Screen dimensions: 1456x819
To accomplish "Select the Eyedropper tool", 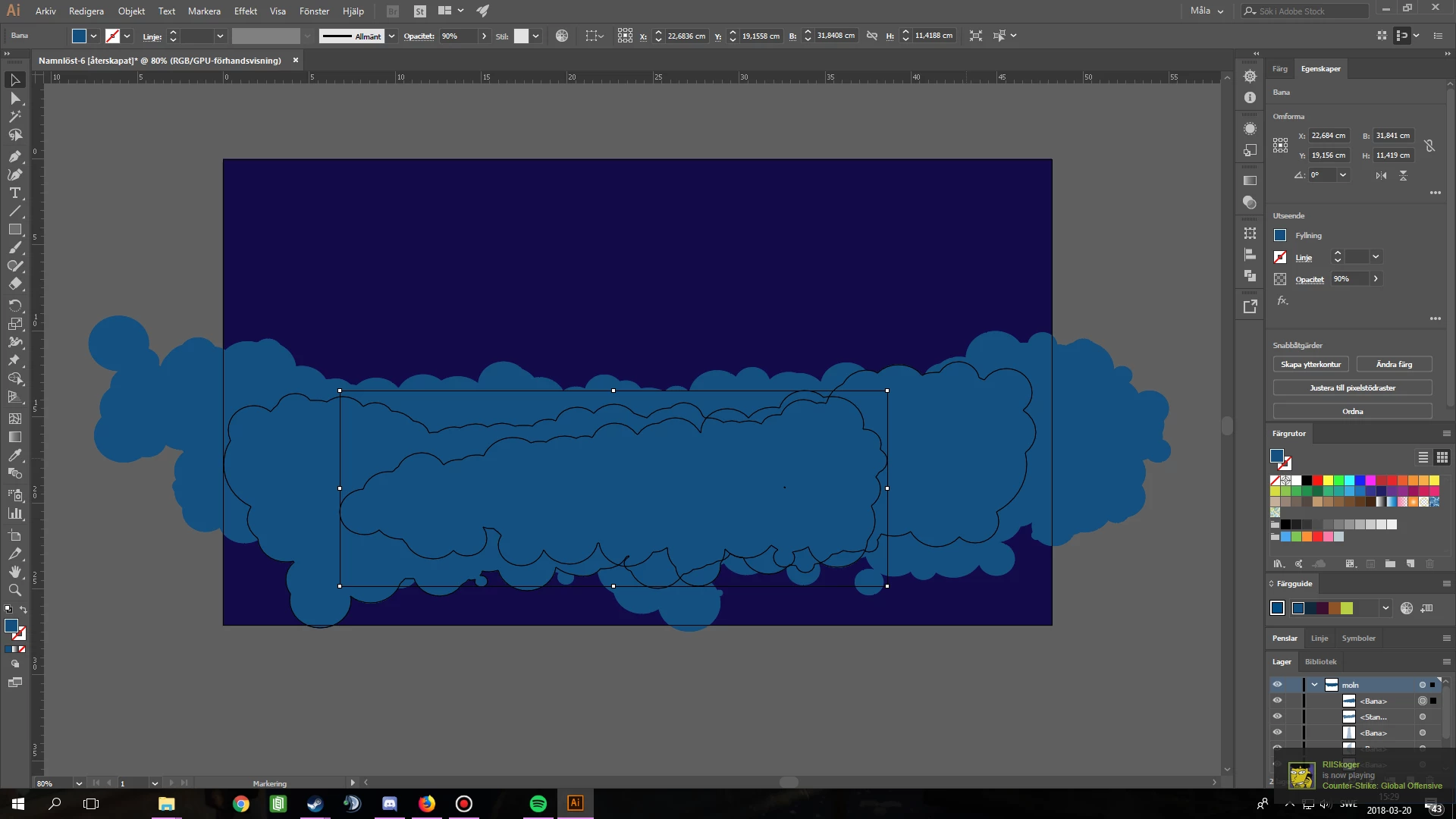I will 14,456.
